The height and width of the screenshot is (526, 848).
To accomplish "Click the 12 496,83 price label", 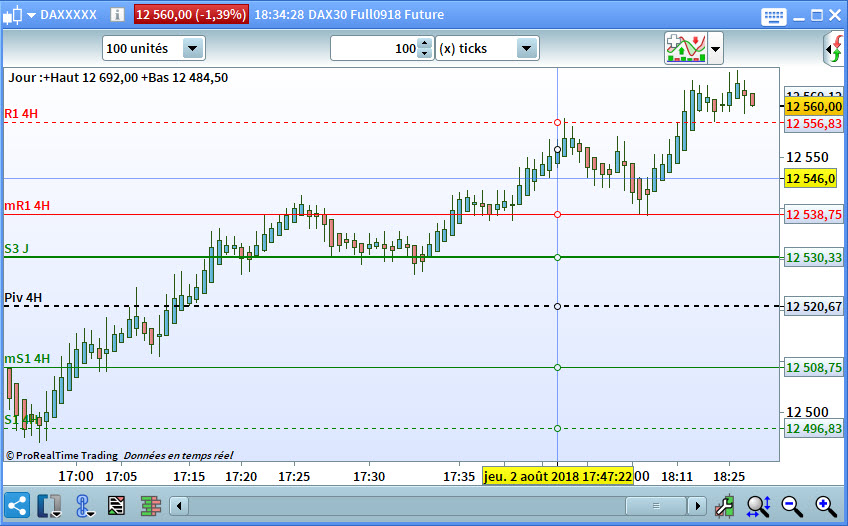I will (813, 429).
